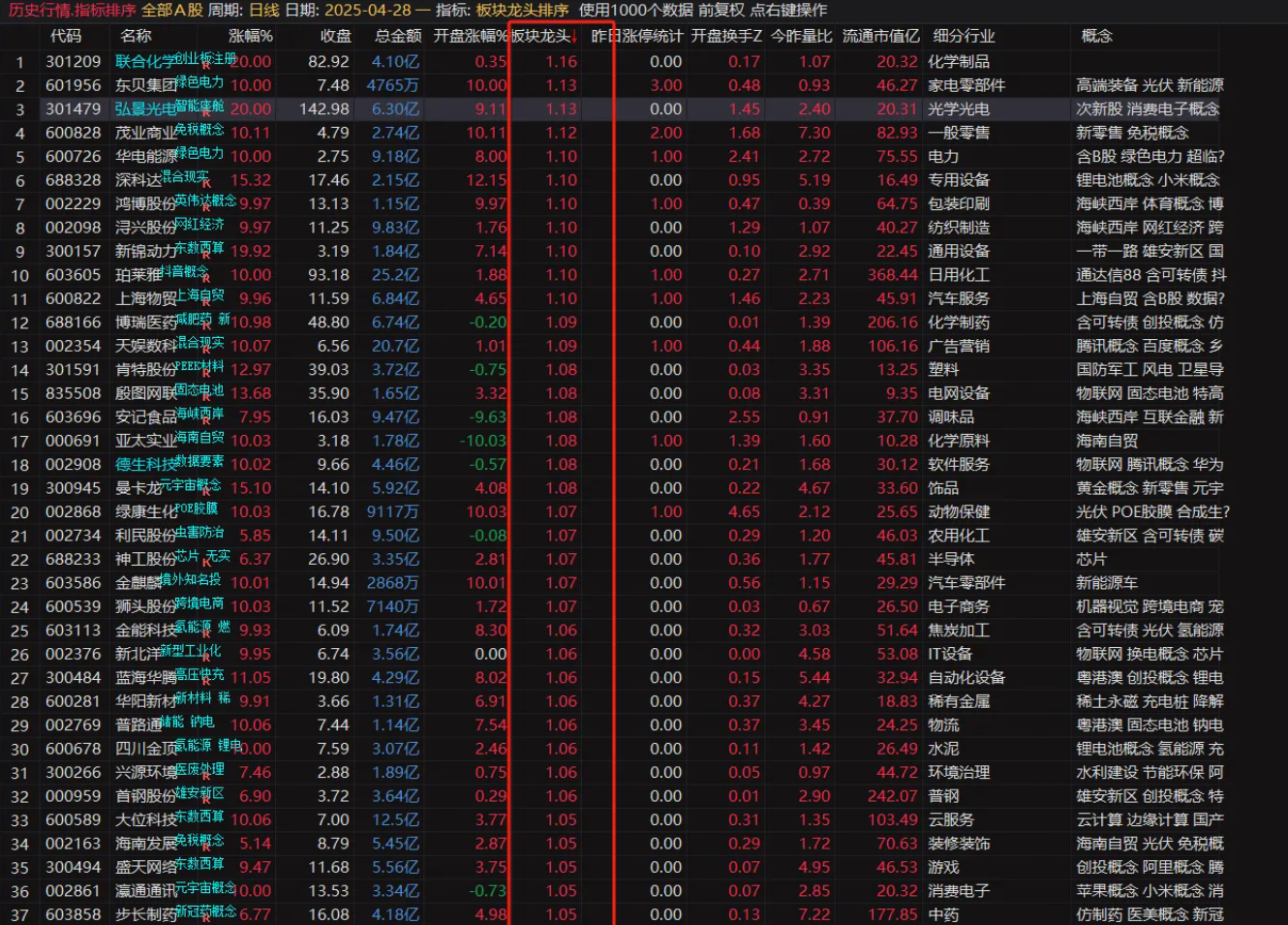1288x925 pixels.
Task: Click the R indicator next to 联合化学
Action: 205,66
